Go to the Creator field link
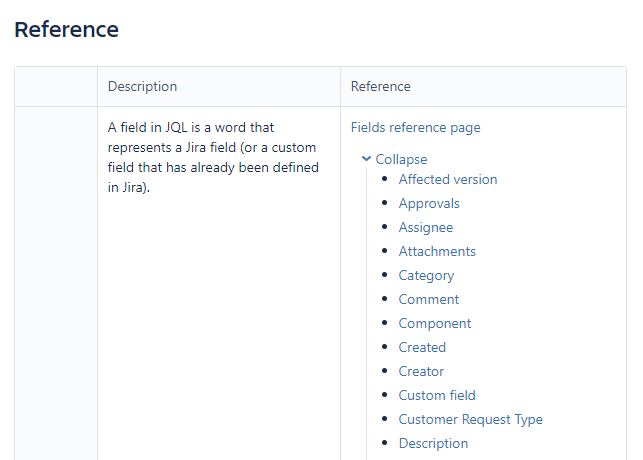Viewport: 643px width, 460px height. tap(421, 371)
